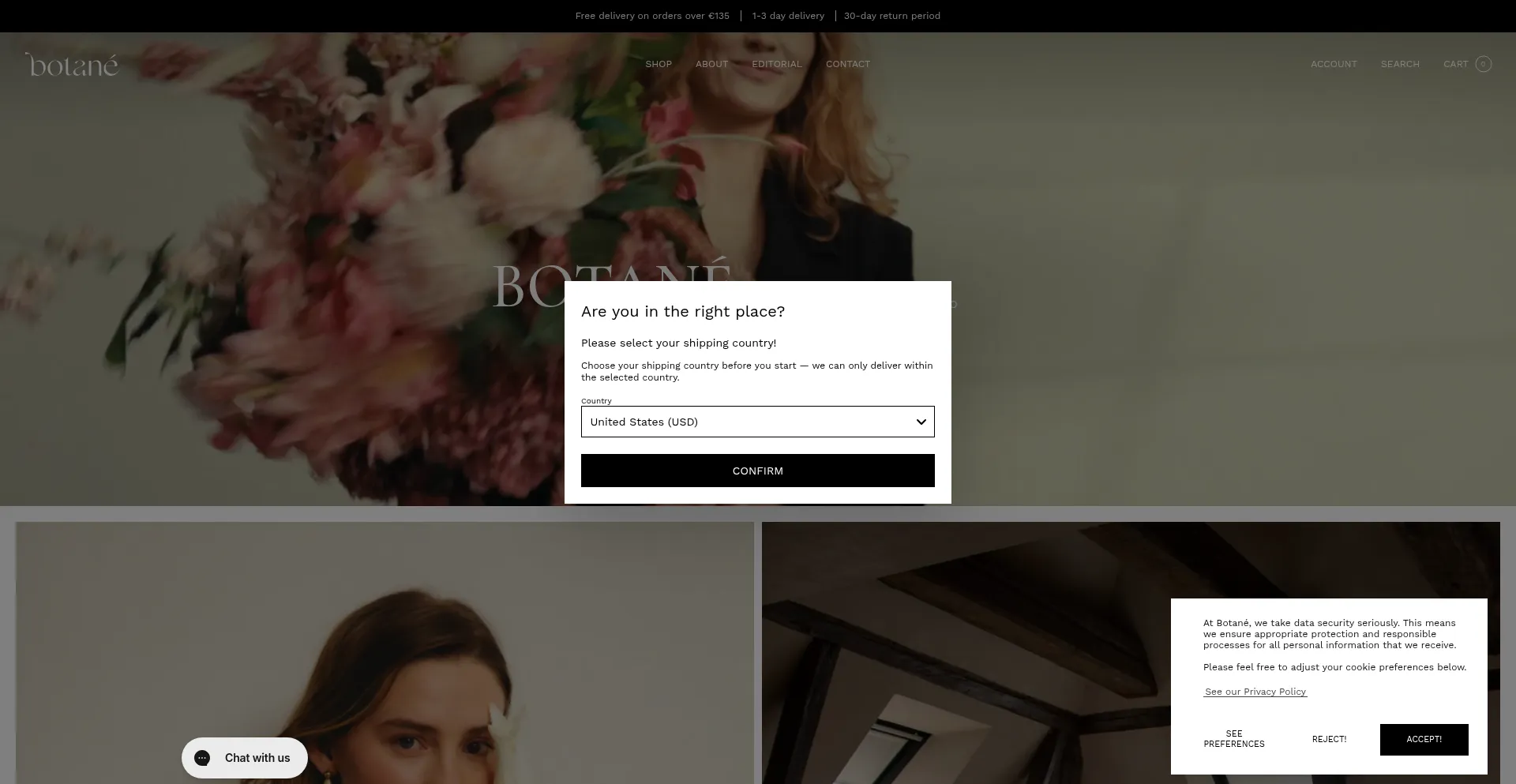Open SEE PREFERENCES for cookies
1516x784 pixels.
pyautogui.click(x=1234, y=739)
